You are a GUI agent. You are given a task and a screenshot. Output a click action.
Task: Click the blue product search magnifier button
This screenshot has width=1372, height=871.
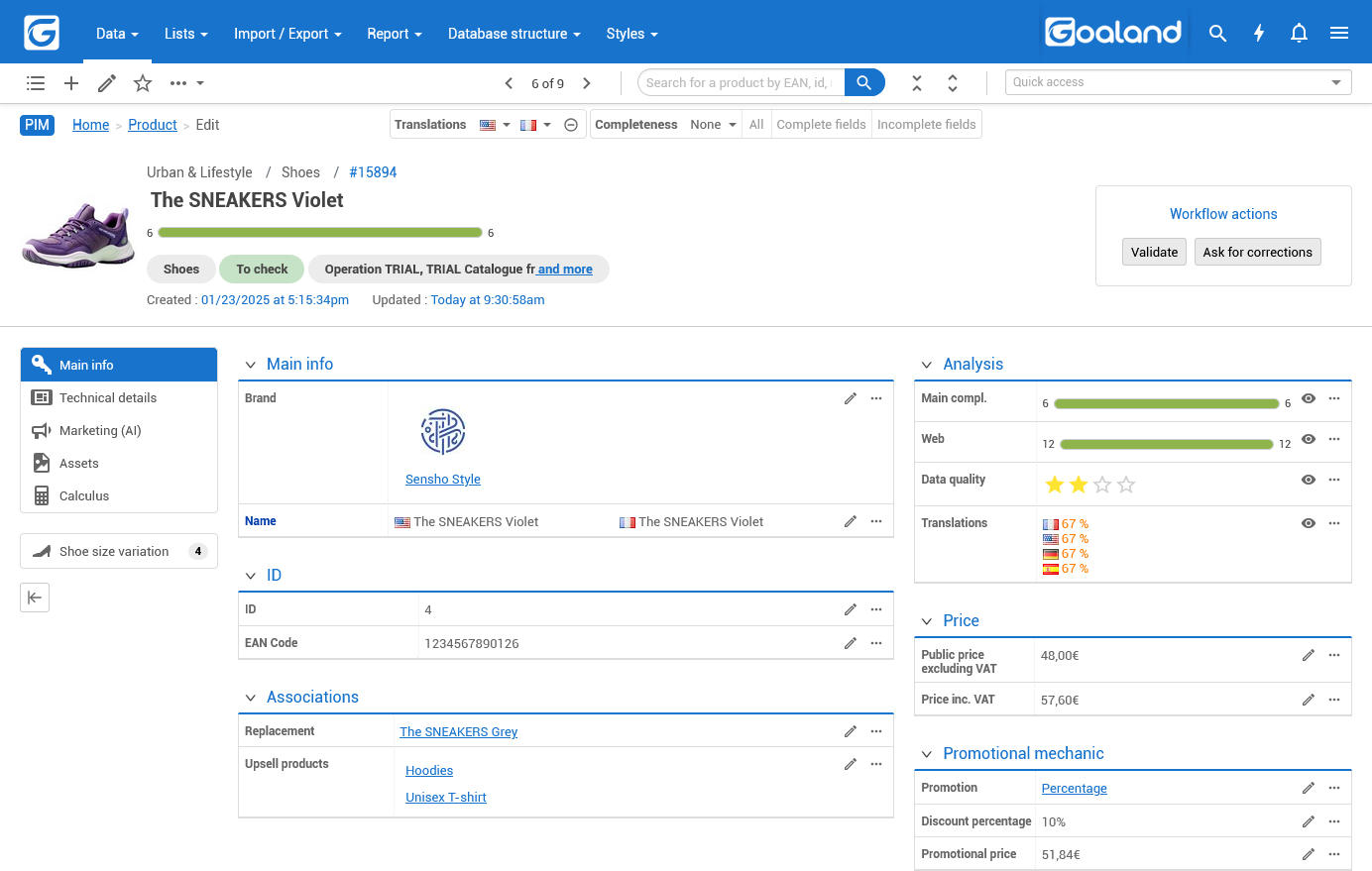tap(863, 83)
